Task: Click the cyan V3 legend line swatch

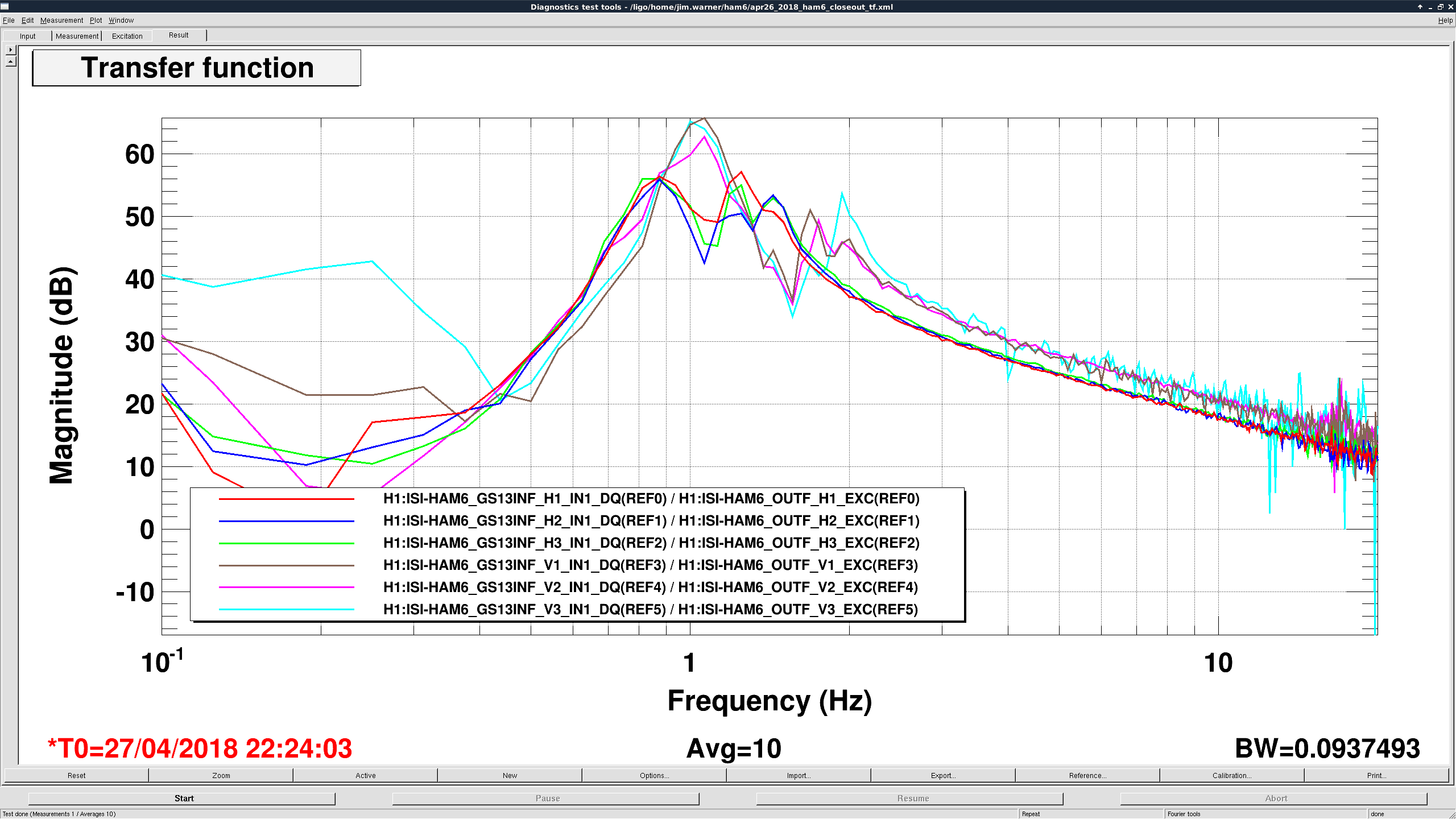Action: [x=287, y=610]
